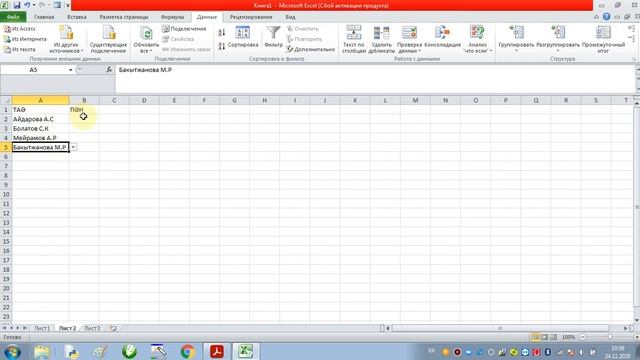Adjust the zoom slider handle

[610, 337]
